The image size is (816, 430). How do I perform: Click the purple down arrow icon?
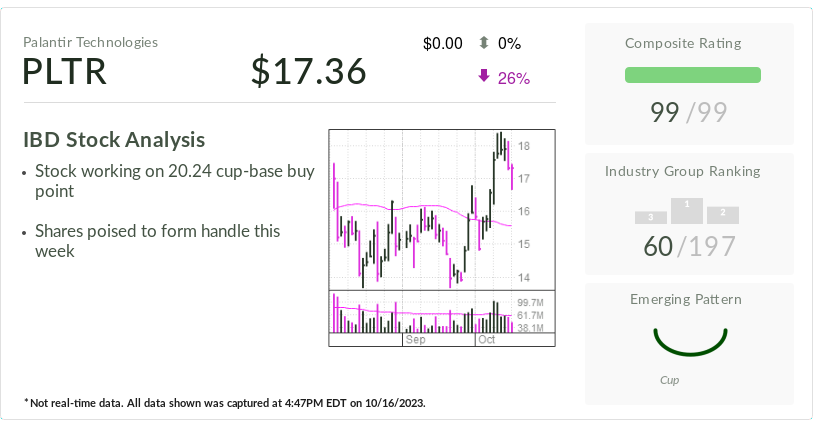pyautogui.click(x=484, y=77)
